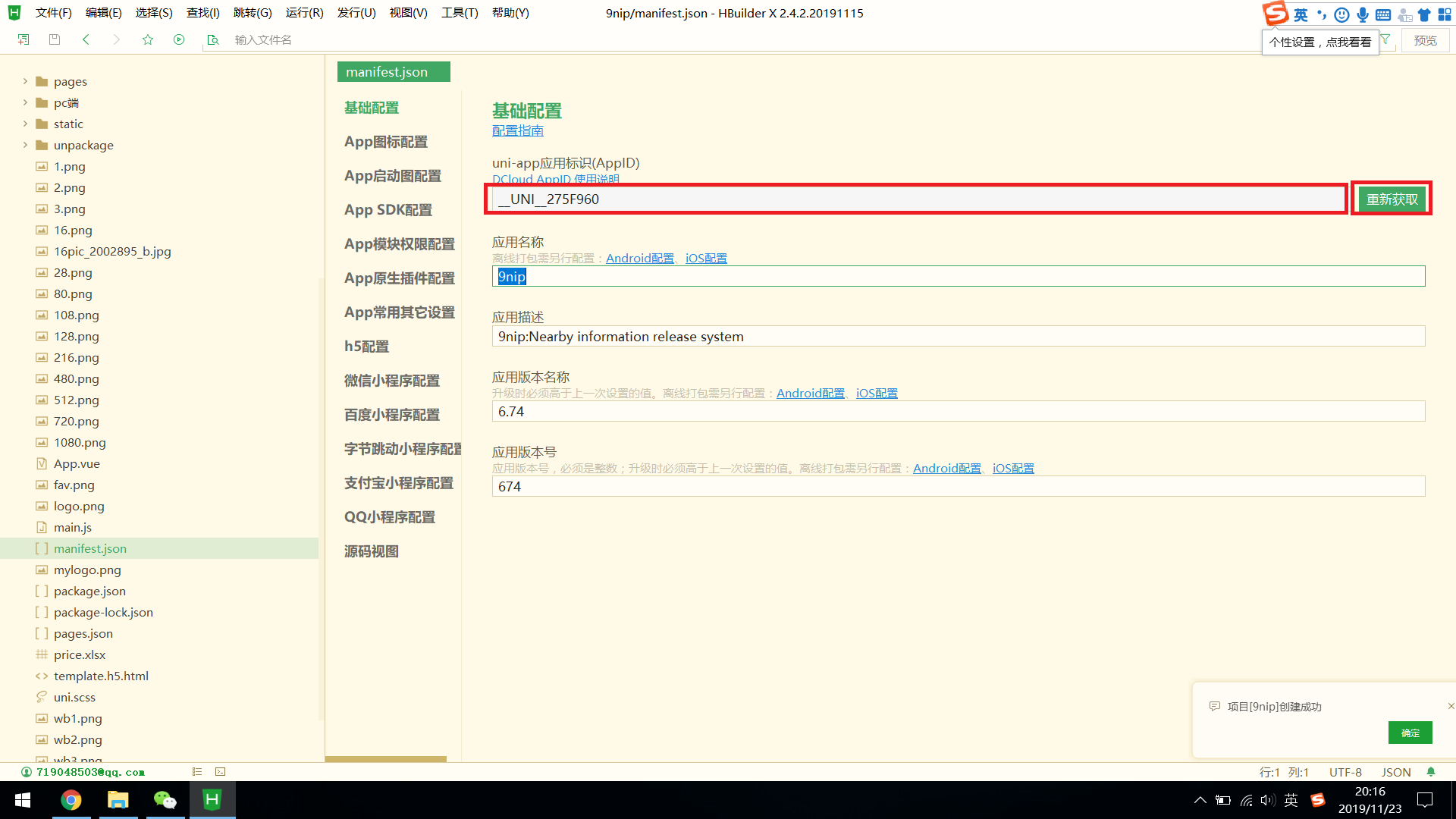This screenshot has height=819, width=1456.
Task: Open iOS配置 link under 应用版本号
Action: click(1013, 468)
